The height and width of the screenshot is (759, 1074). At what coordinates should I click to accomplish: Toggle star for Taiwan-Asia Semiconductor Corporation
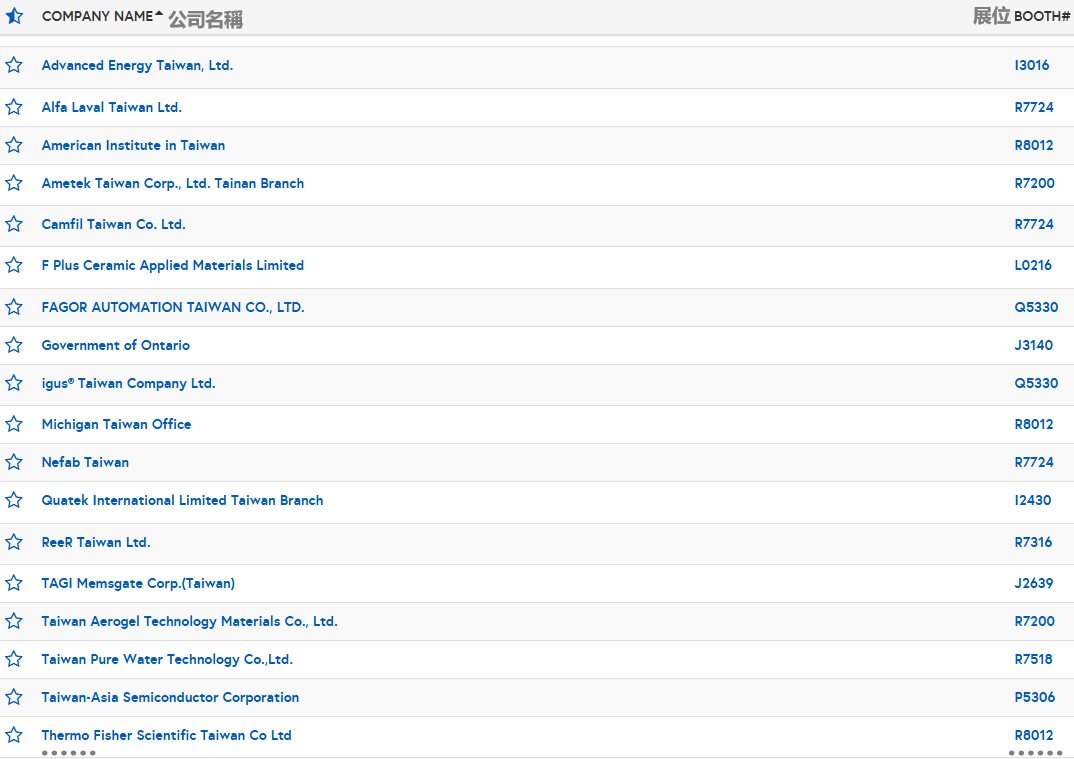point(14,697)
